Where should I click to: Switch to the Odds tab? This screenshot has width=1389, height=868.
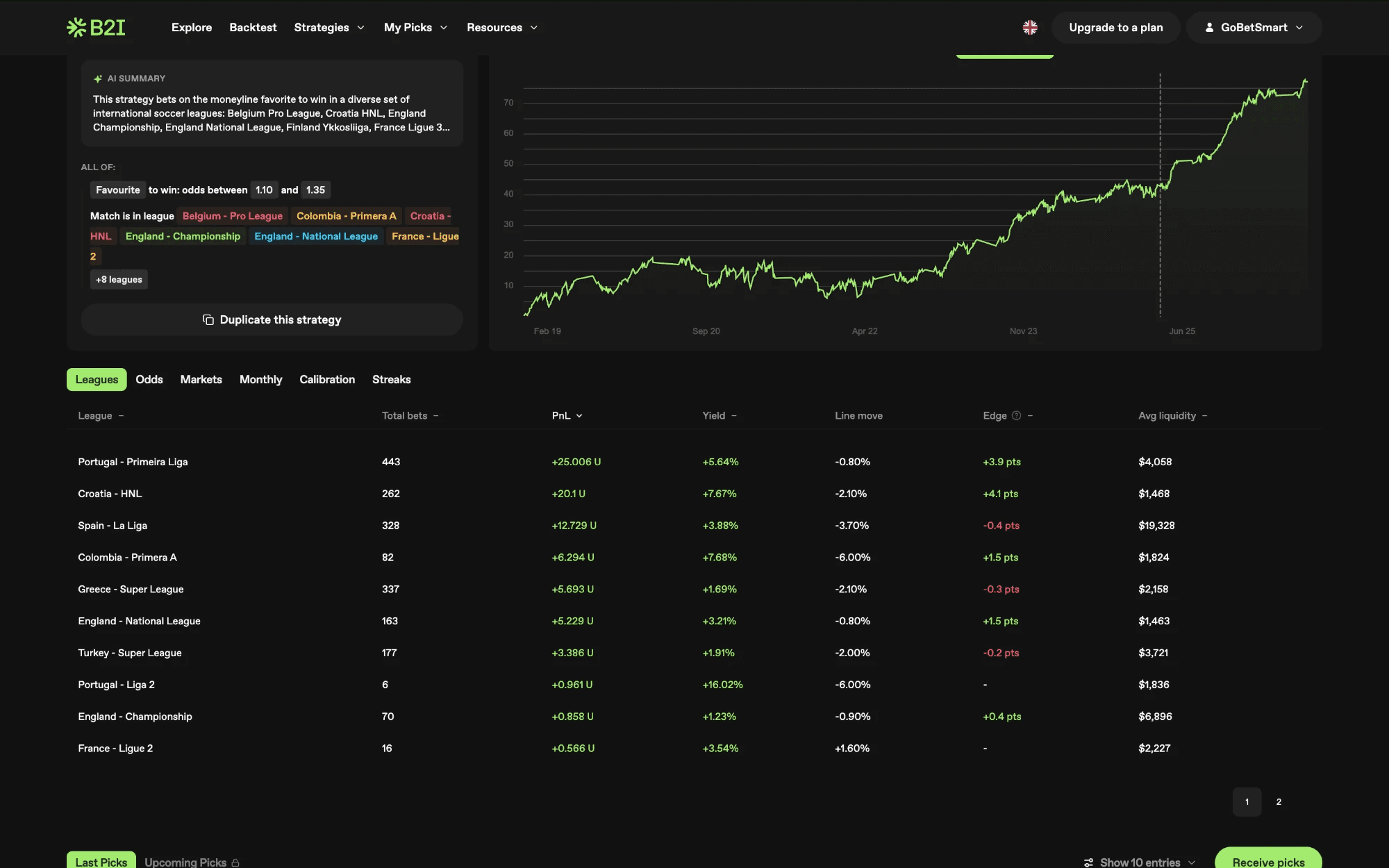pyautogui.click(x=149, y=379)
